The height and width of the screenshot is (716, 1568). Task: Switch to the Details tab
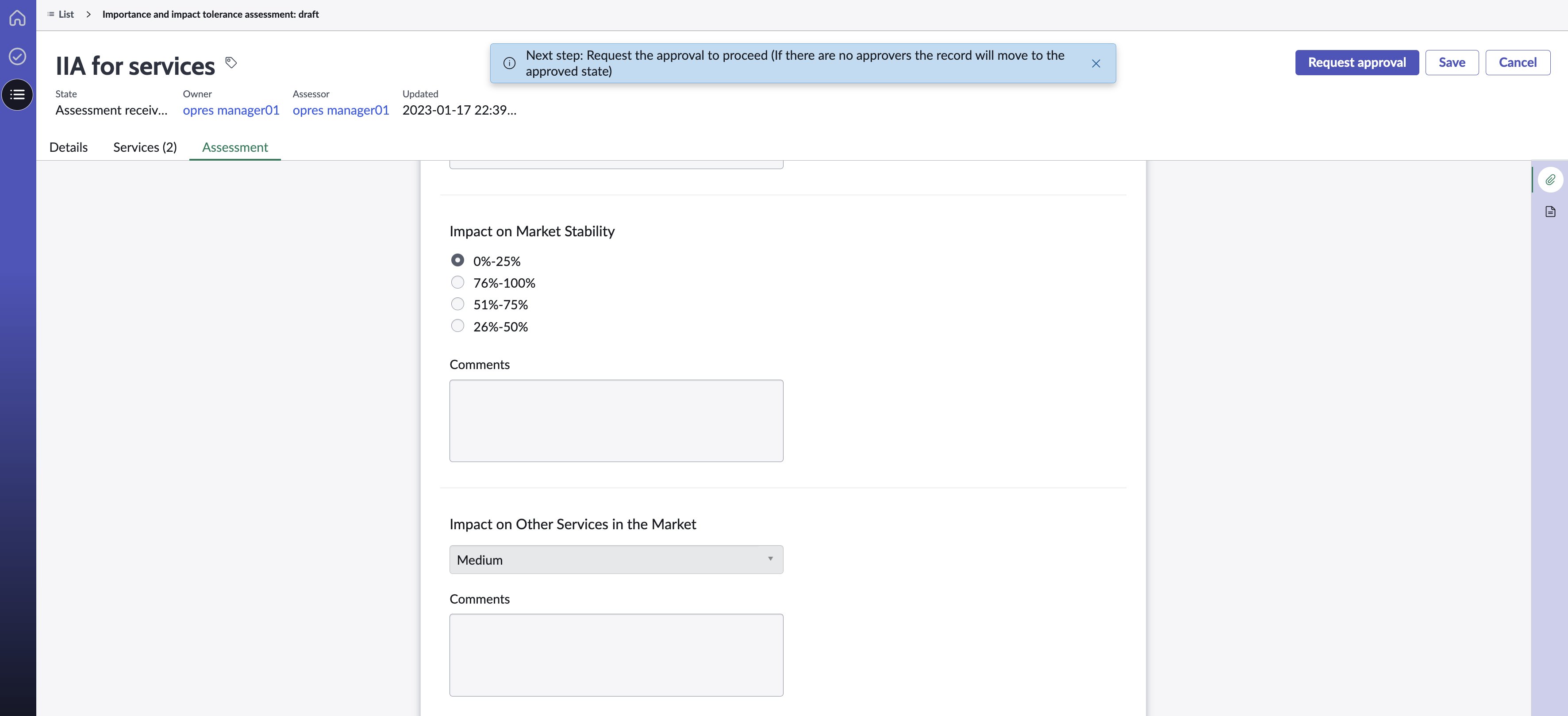coord(68,147)
